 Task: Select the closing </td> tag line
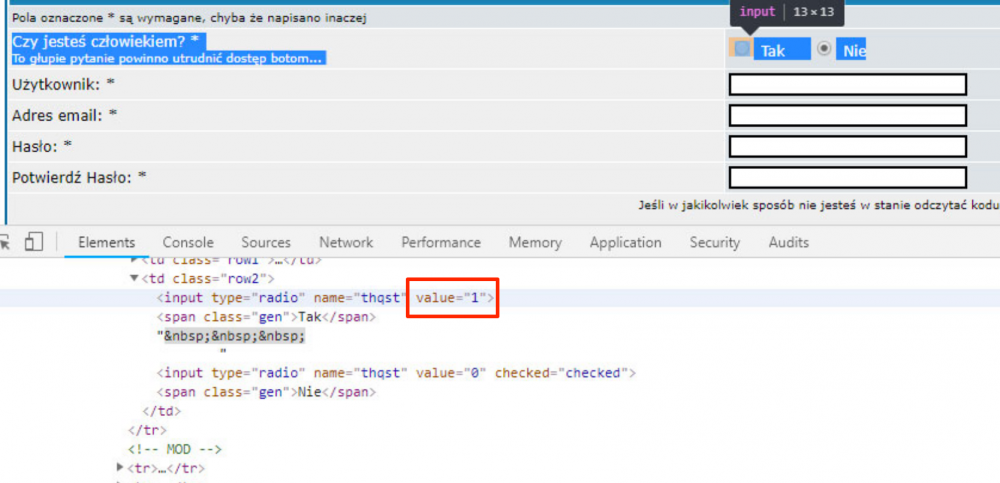tap(161, 411)
